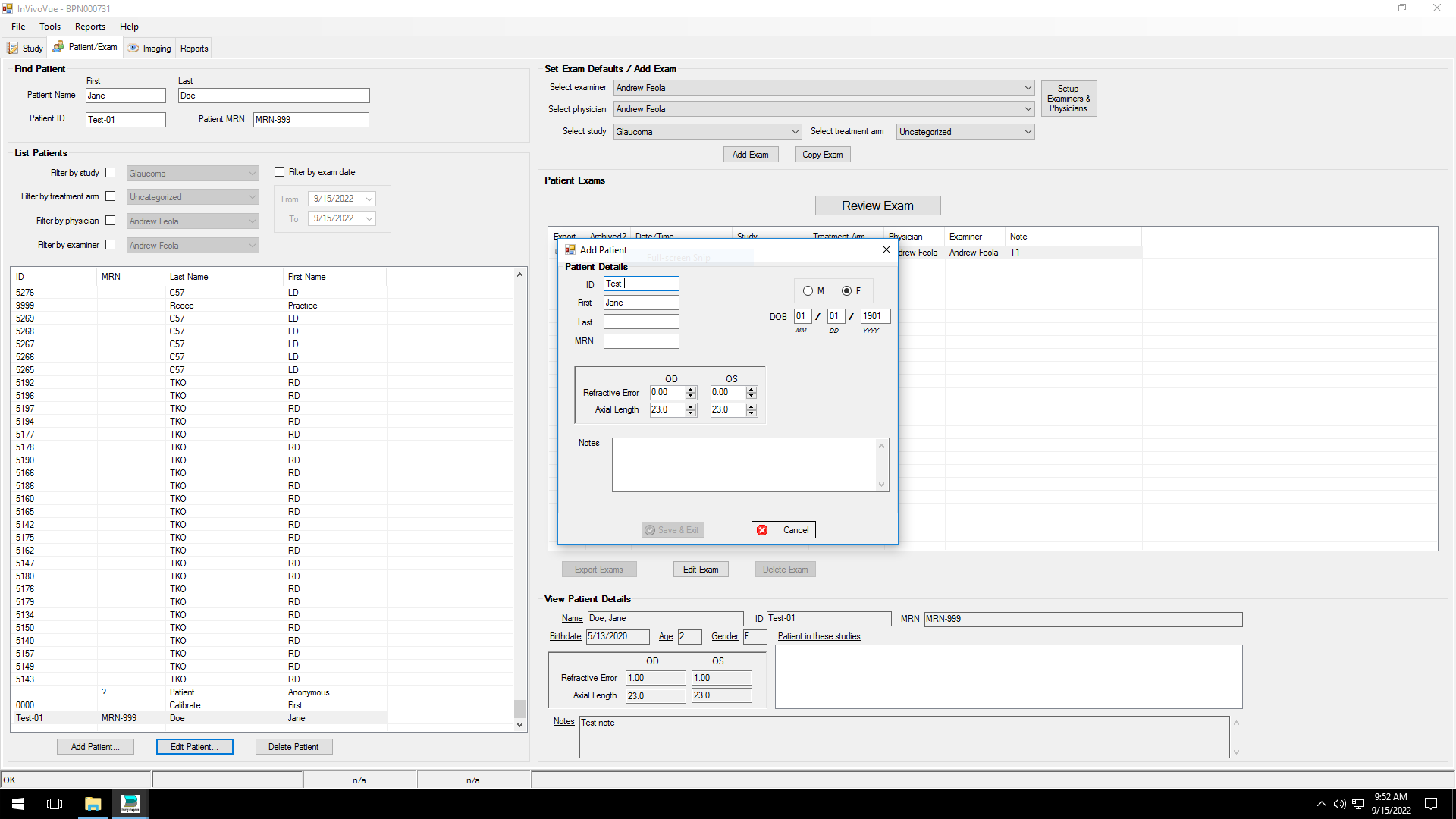The height and width of the screenshot is (819, 1456).
Task: Switch to the Reports tab
Action: pos(194,49)
